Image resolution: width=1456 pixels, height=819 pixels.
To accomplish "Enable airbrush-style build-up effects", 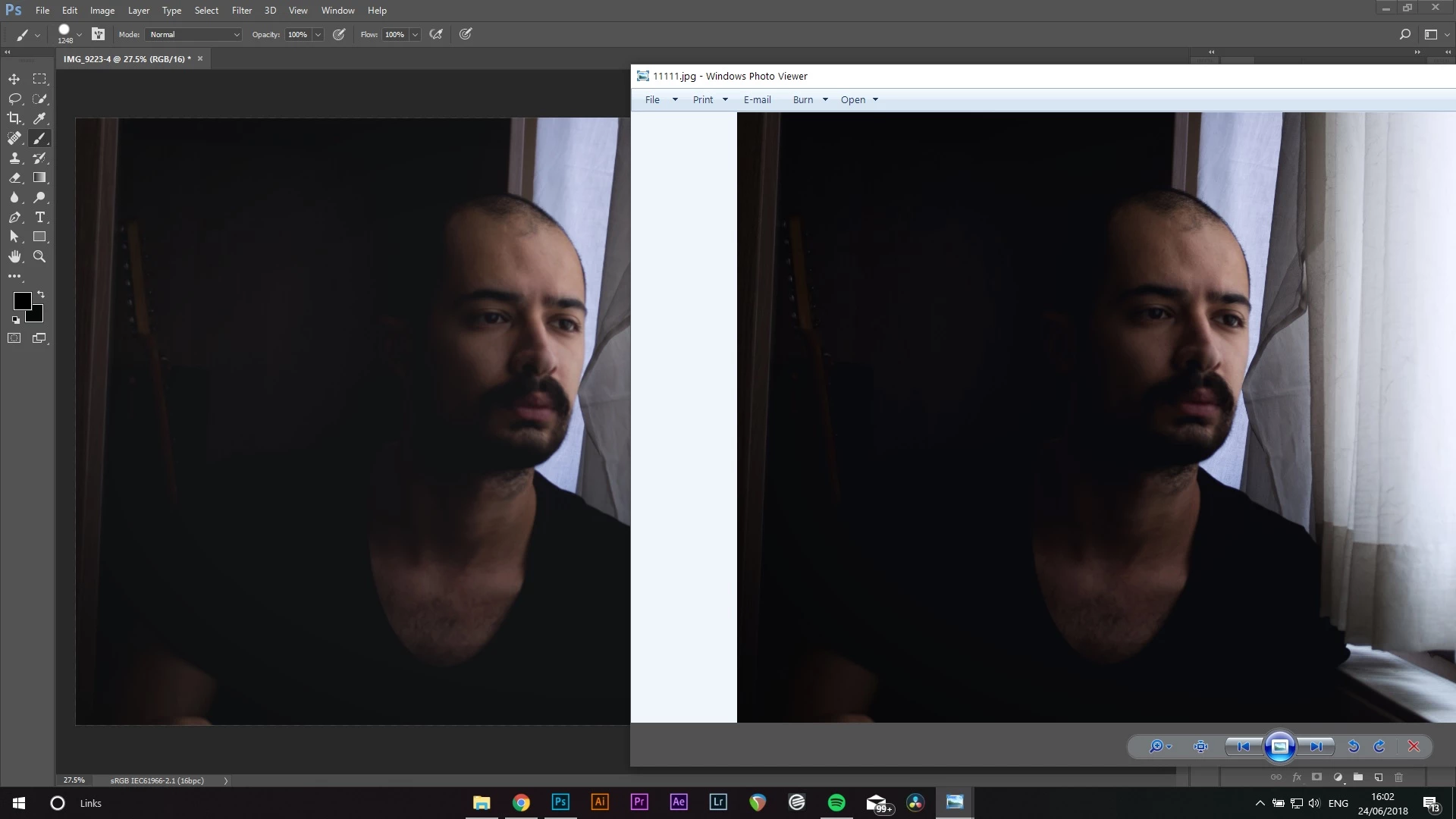I will coord(436,34).
